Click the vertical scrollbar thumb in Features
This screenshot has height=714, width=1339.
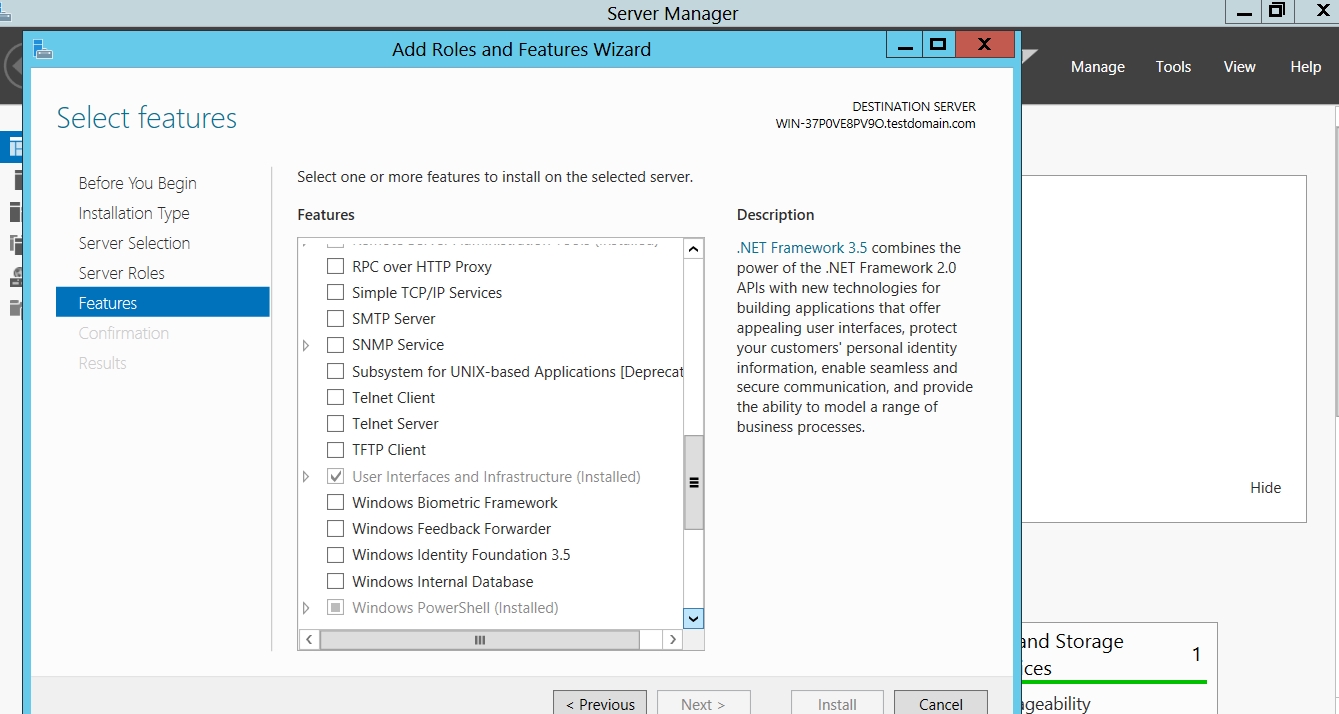pos(693,482)
